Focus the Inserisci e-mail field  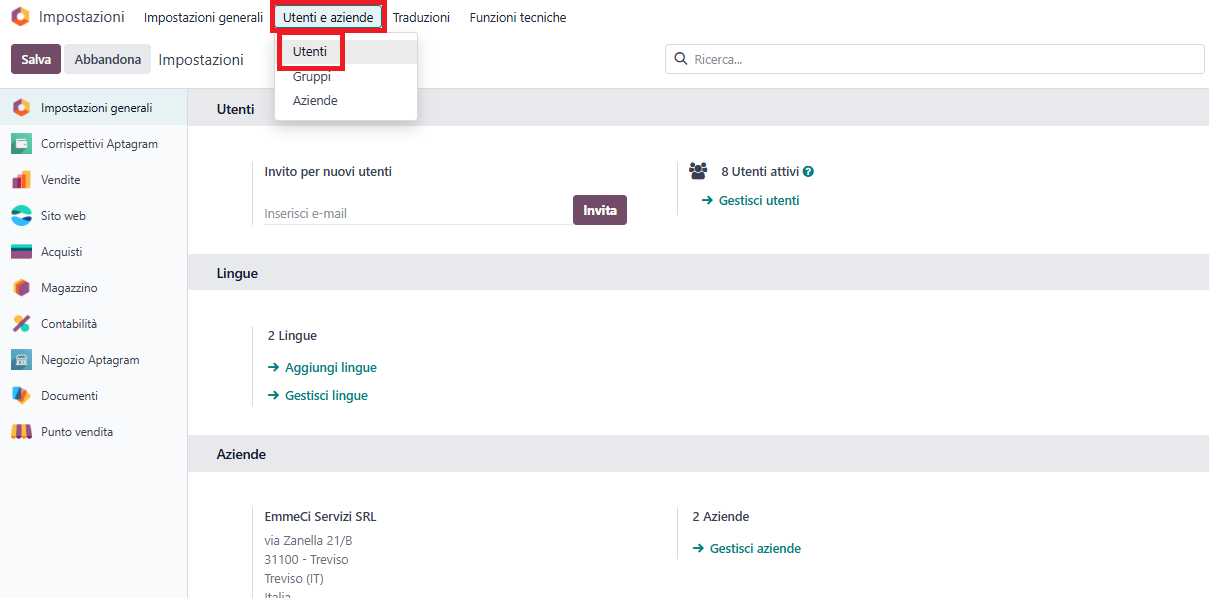point(418,213)
